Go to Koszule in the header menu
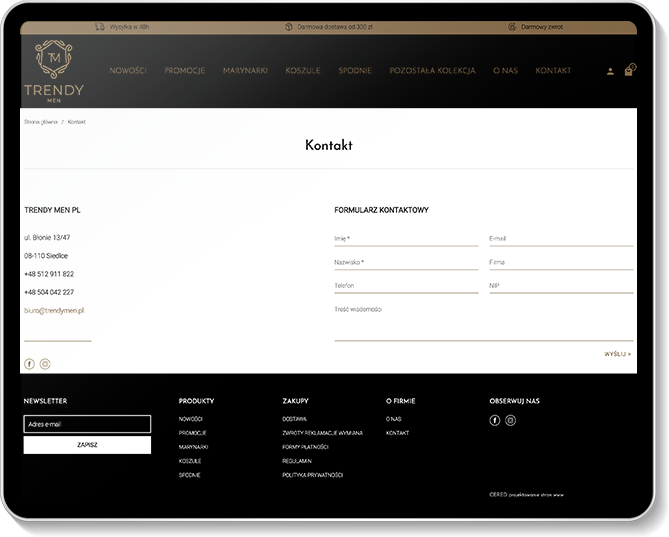 [302, 71]
